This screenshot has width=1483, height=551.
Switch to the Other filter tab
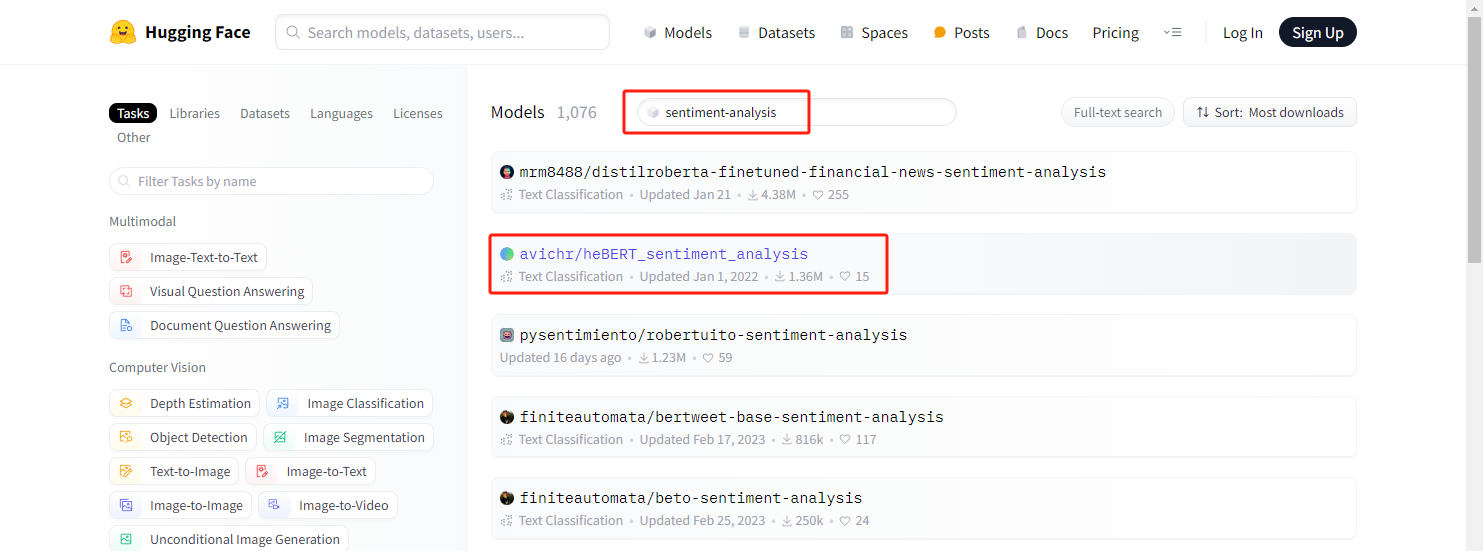point(134,137)
